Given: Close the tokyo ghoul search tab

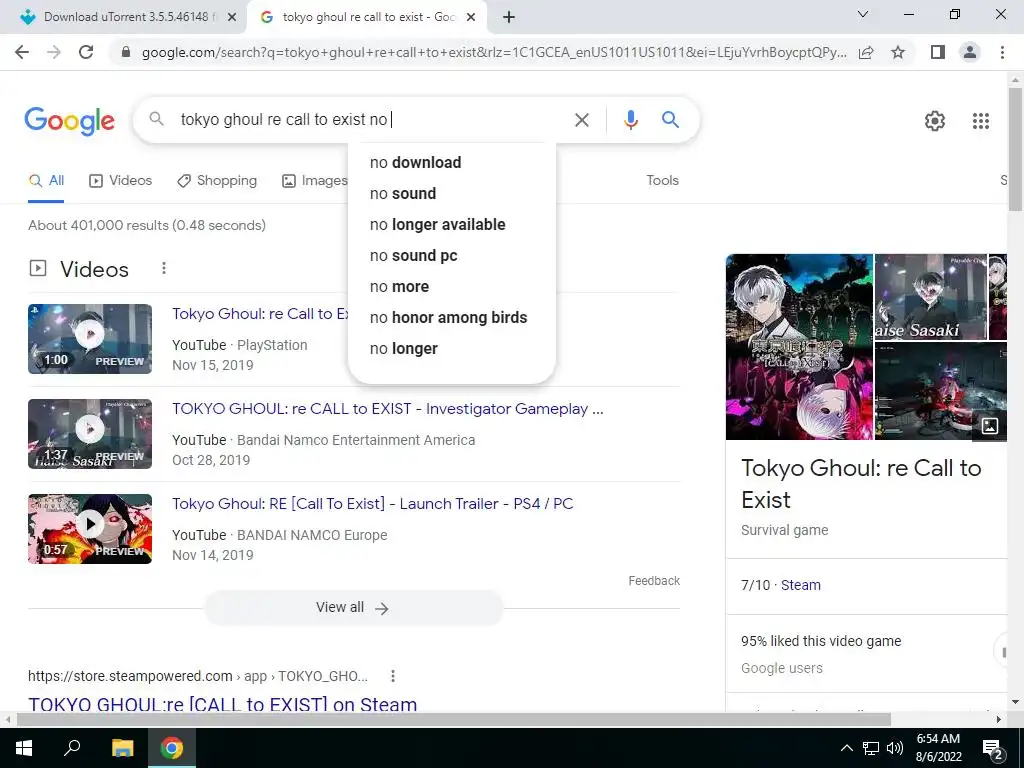Looking at the screenshot, I should click(471, 17).
